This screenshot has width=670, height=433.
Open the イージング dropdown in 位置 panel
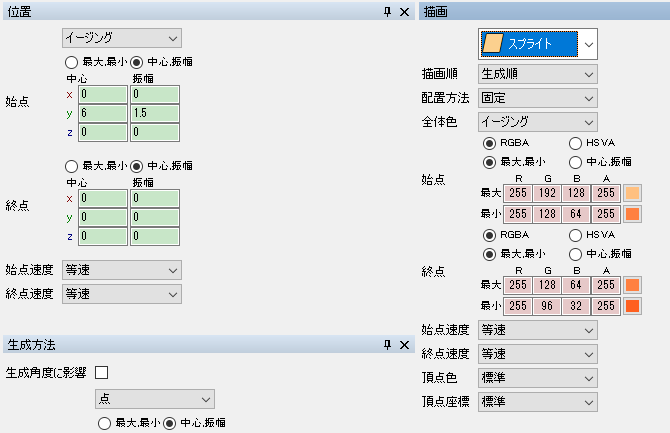click(x=122, y=38)
